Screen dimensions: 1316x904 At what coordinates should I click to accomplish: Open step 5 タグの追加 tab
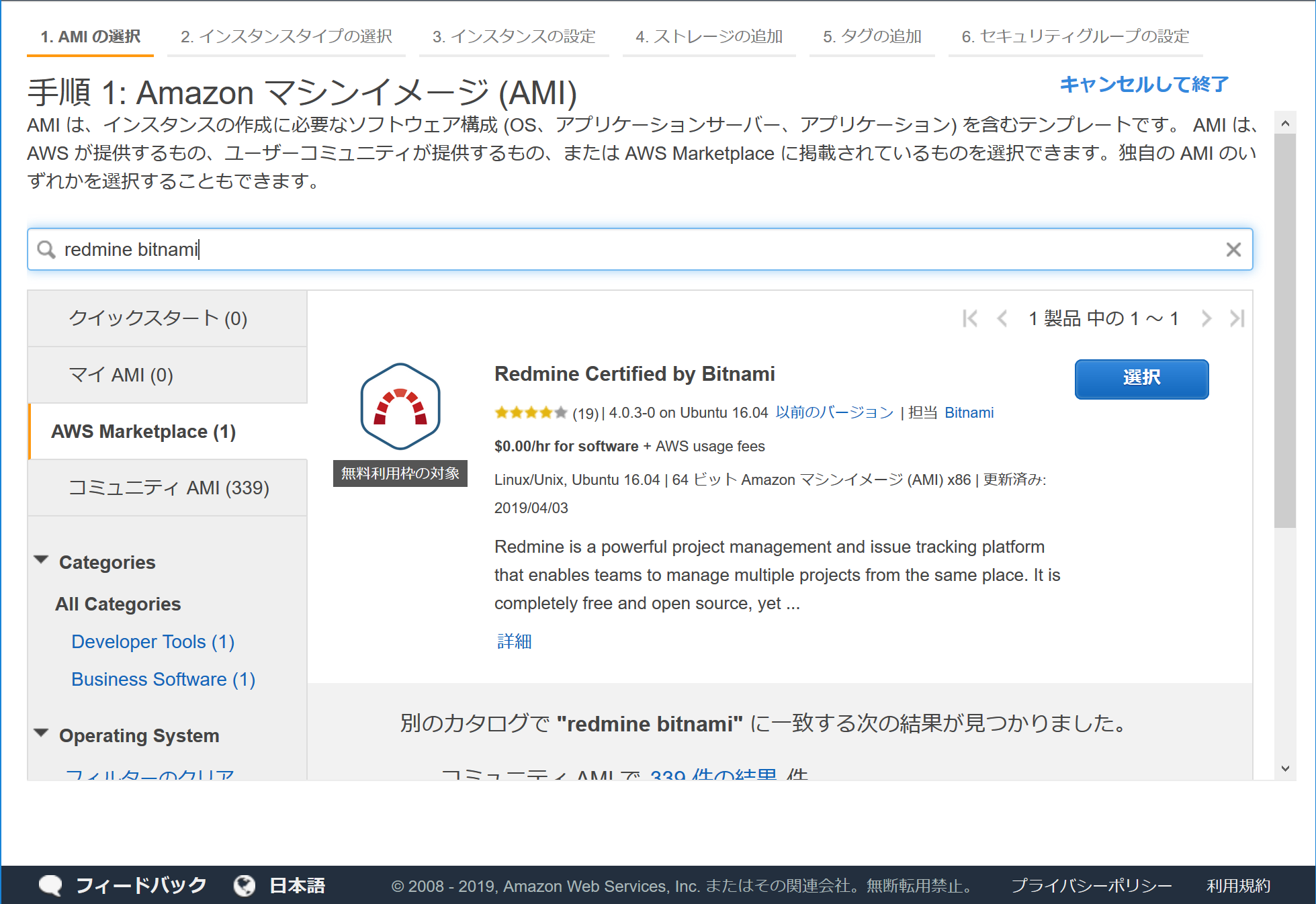[872, 37]
